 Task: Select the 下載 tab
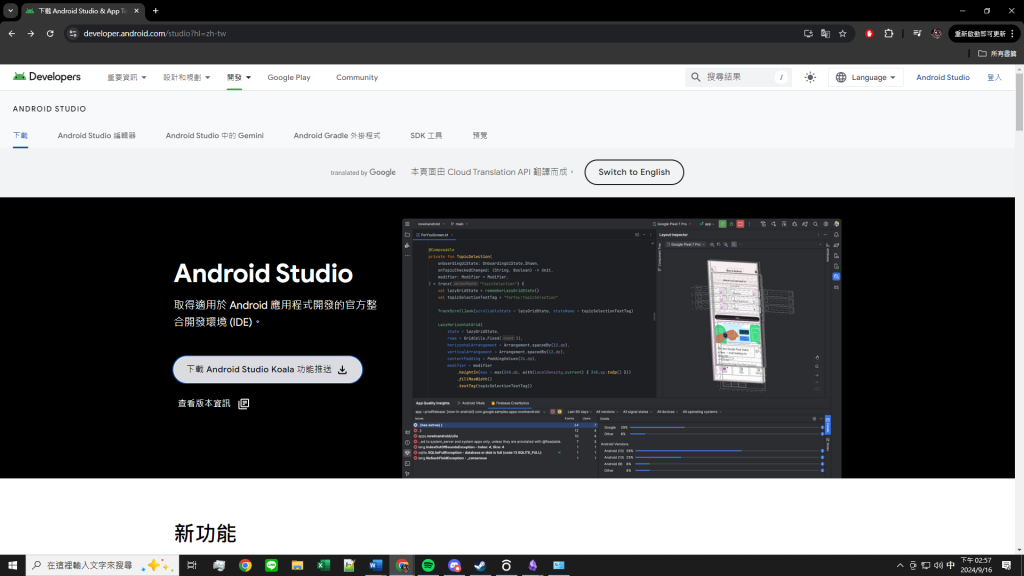click(x=20, y=135)
